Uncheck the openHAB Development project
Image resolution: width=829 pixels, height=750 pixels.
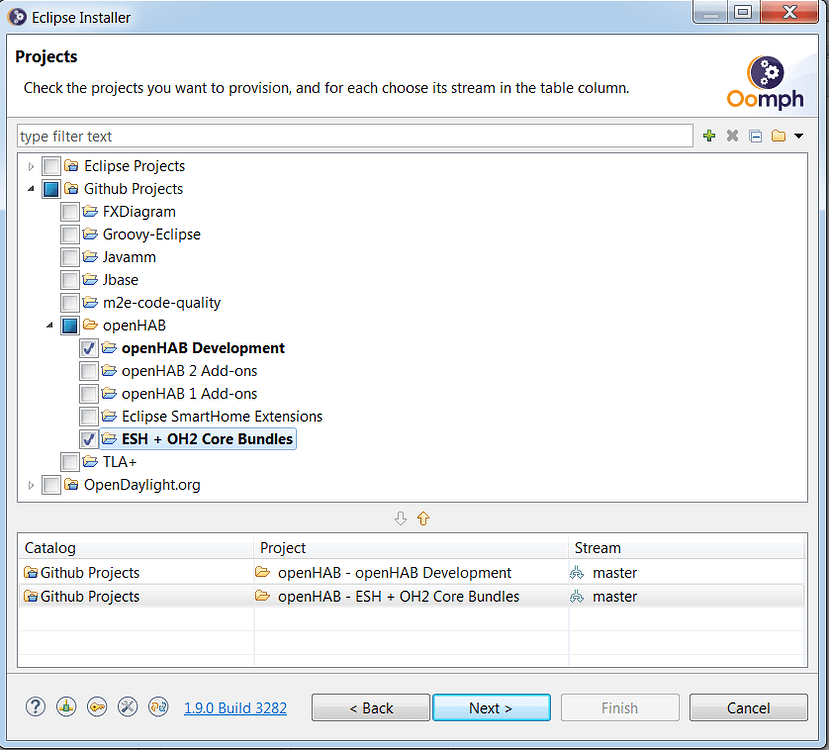(x=88, y=347)
